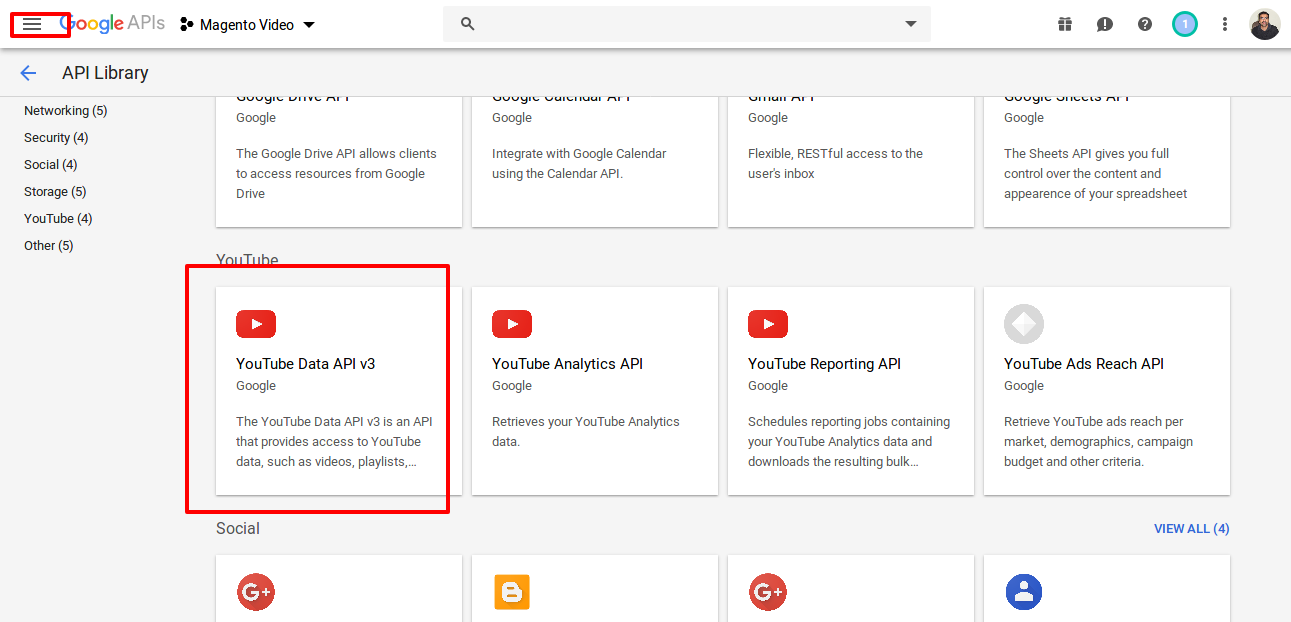
Task: Click the orange Blogger icon
Action: tap(512, 593)
